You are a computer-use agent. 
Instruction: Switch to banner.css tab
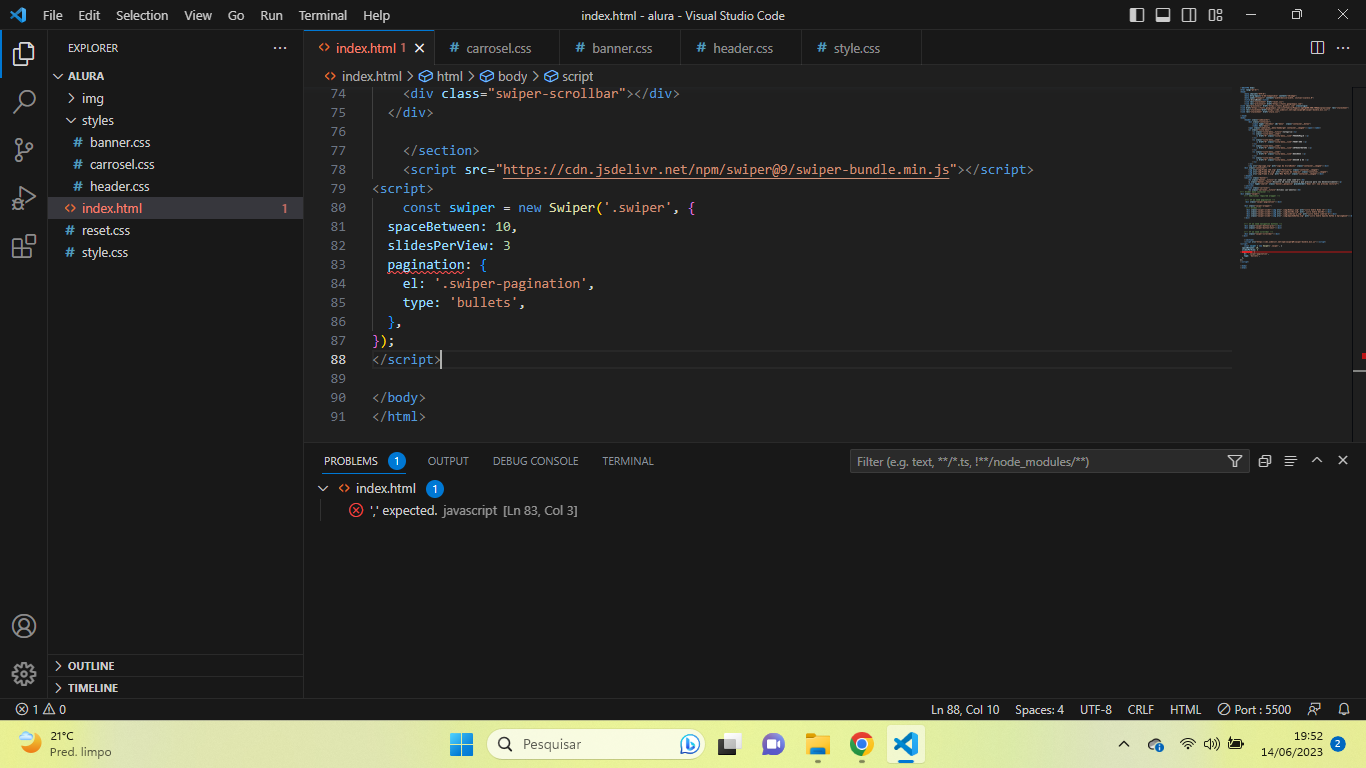click(619, 48)
